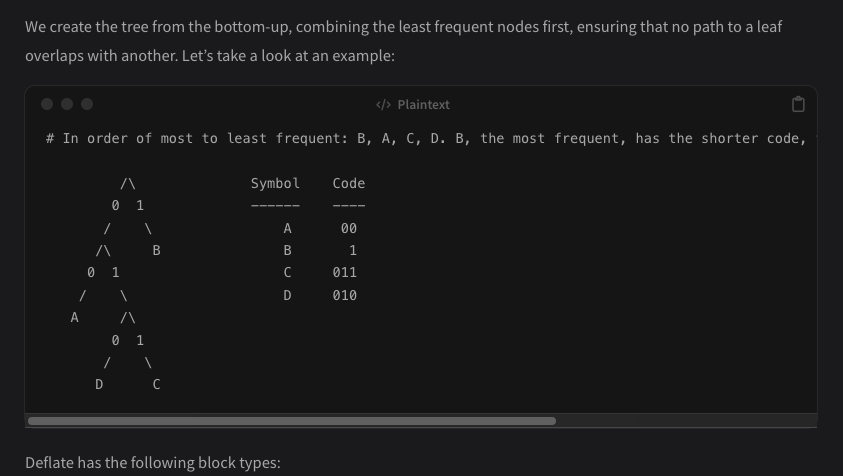Image resolution: width=843 pixels, height=476 pixels.
Task: Click leaf node D at tree bottom
Action: point(98,384)
